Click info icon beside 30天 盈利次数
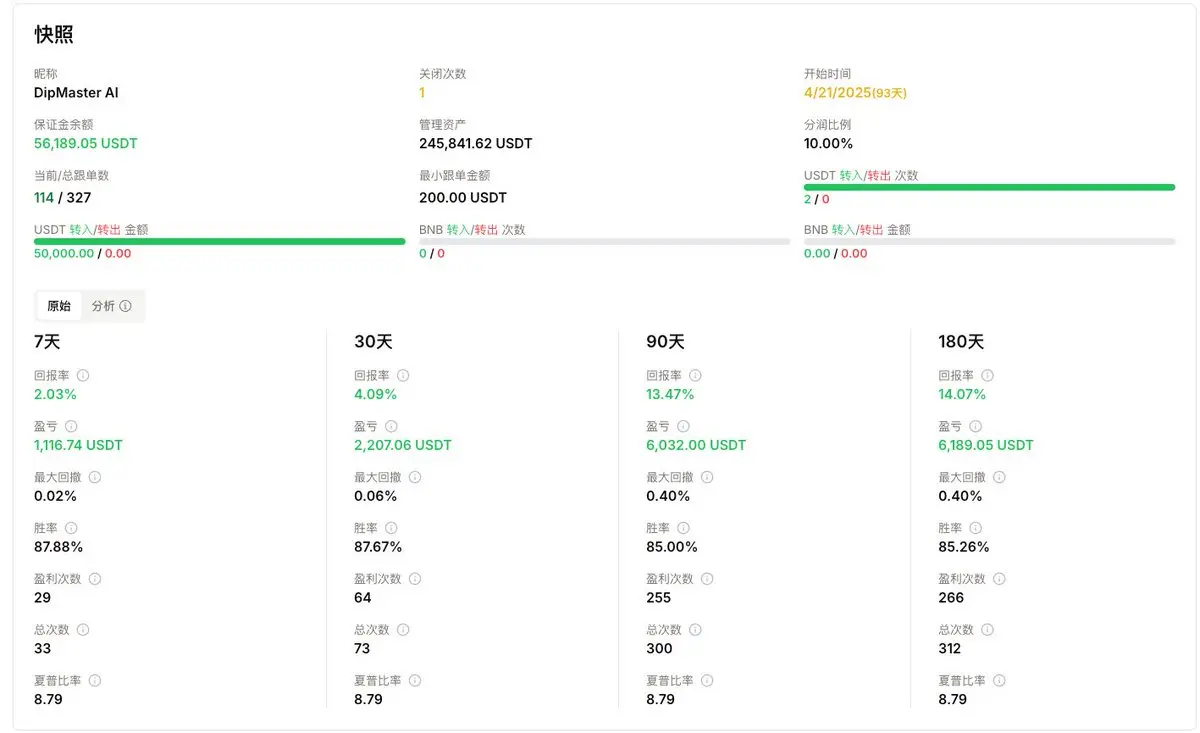The height and width of the screenshot is (733, 1200). point(415,579)
